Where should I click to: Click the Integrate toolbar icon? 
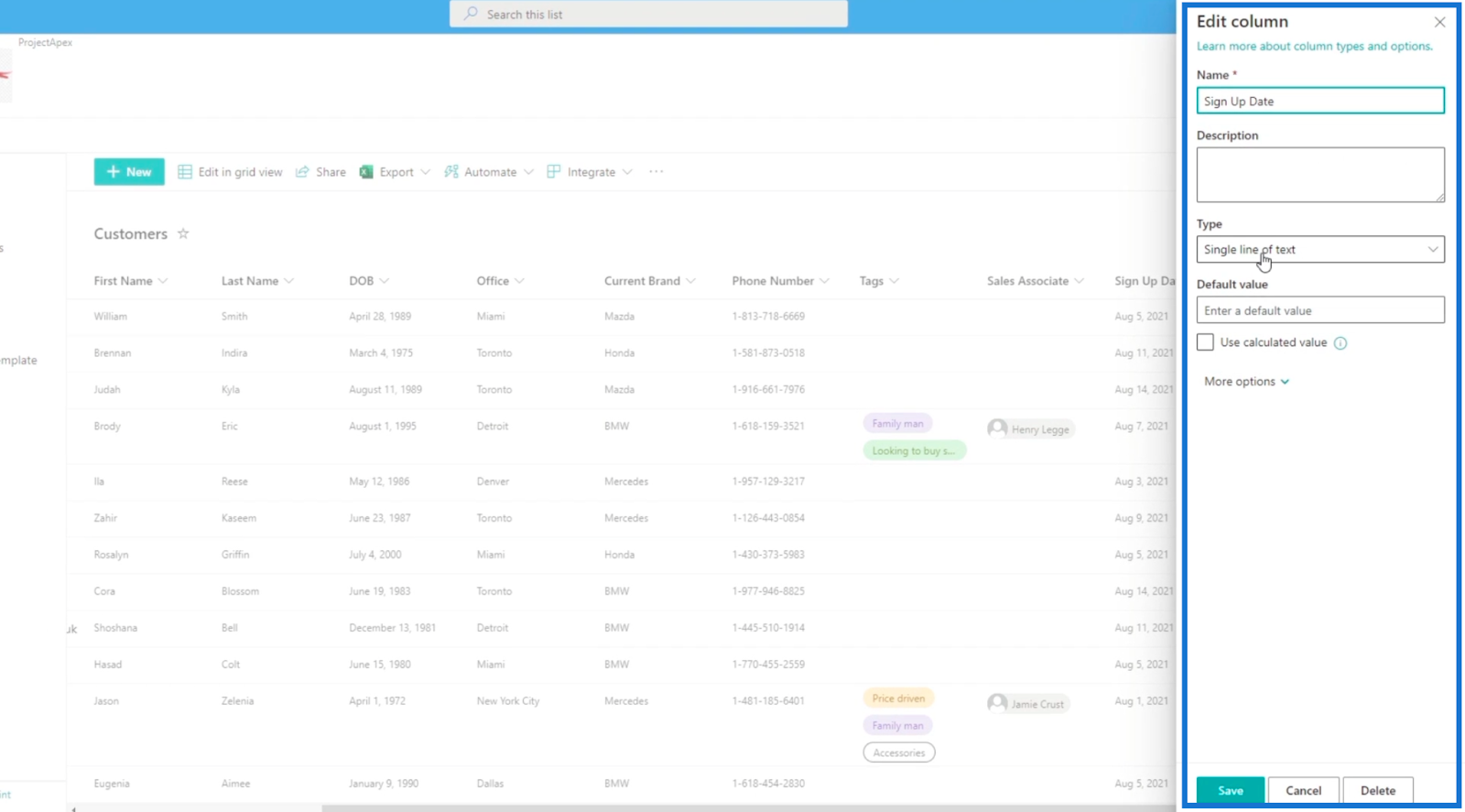tap(554, 172)
